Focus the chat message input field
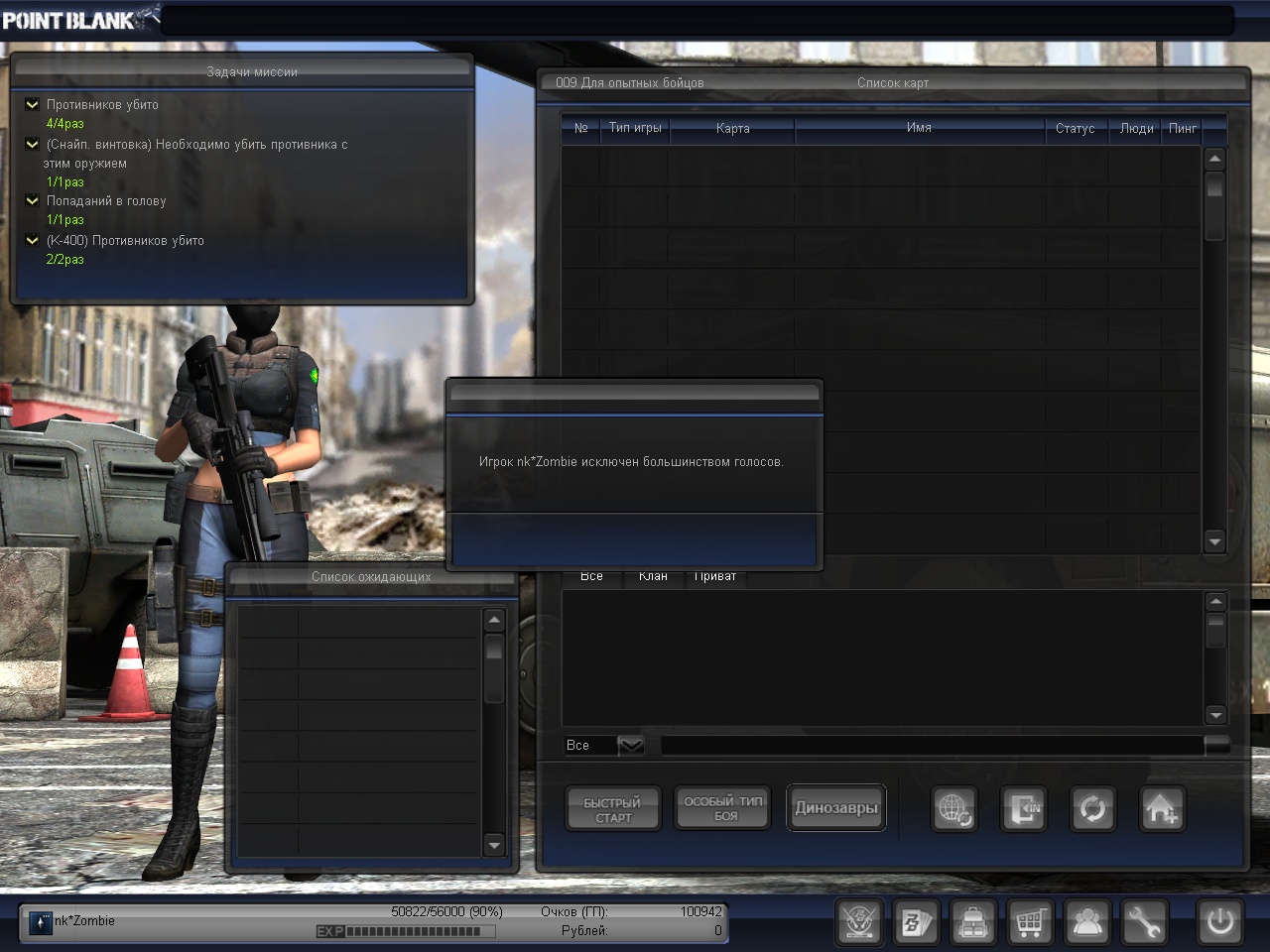The width and height of the screenshot is (1270, 952). tap(933, 745)
